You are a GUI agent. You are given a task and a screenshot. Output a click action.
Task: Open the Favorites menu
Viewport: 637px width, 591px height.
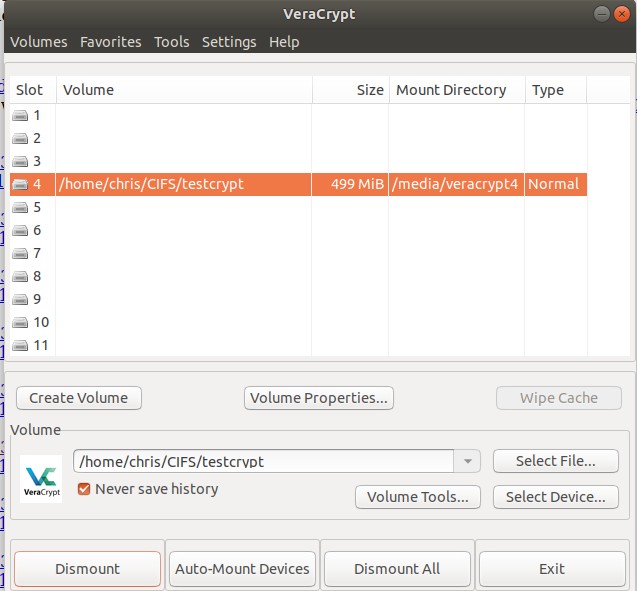[x=110, y=42]
